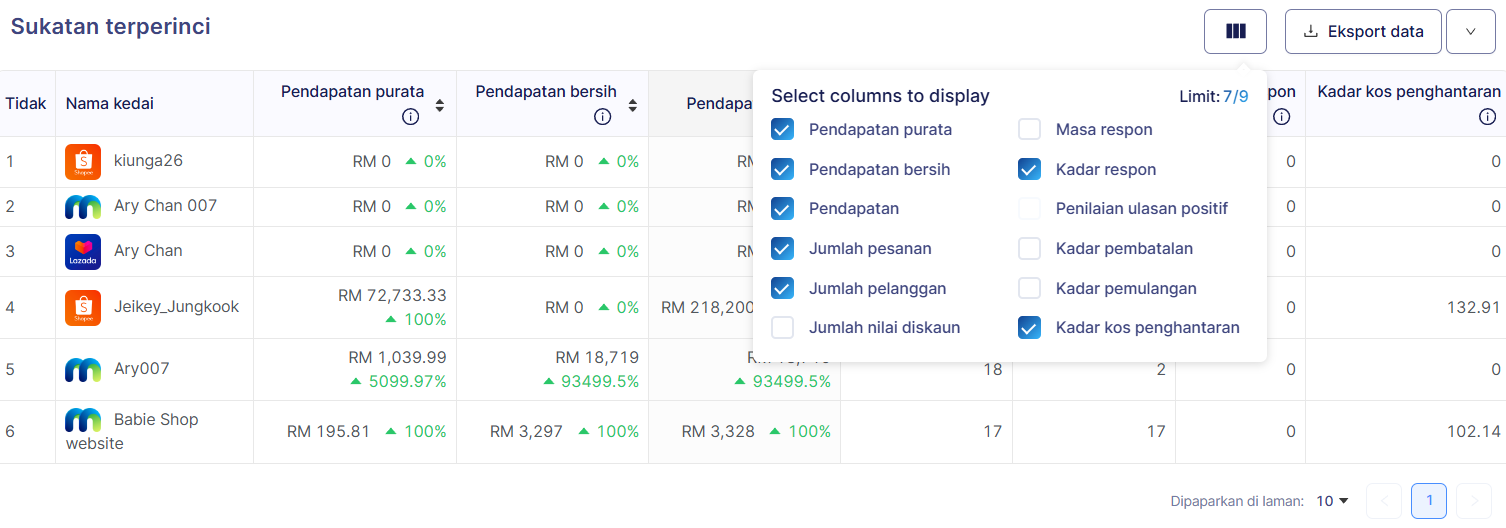
Task: Sort by Pendapatan bersih column arrows
Action: click(631, 104)
